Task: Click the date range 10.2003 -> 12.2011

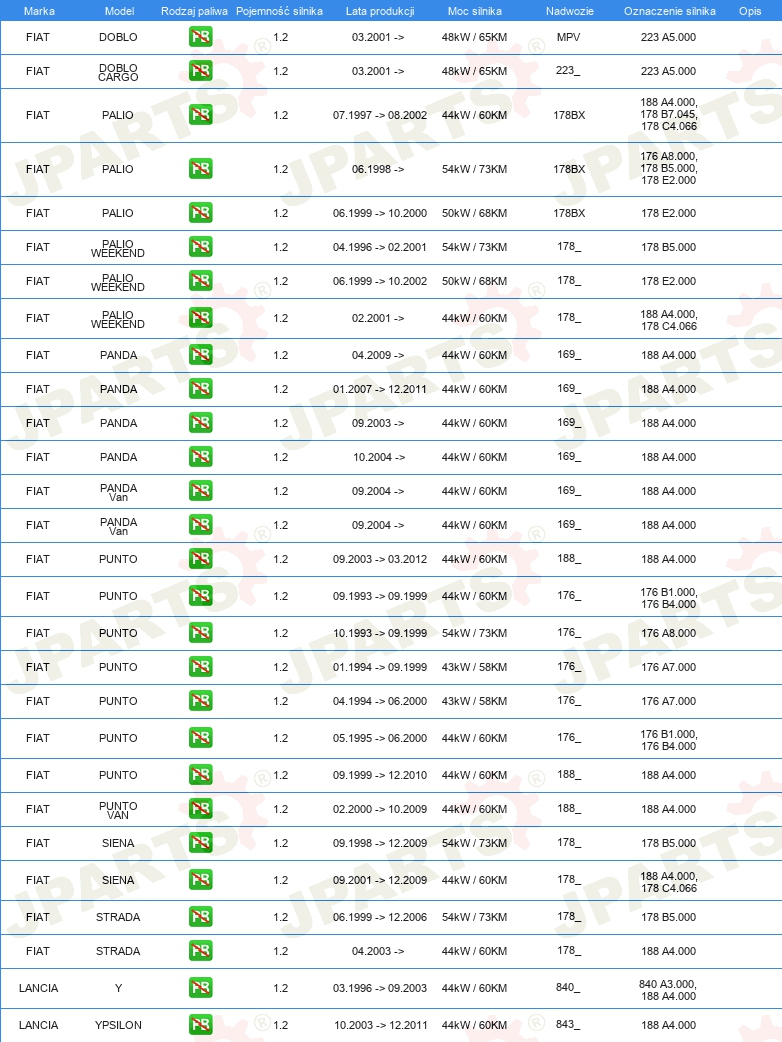Action: 380,1025
